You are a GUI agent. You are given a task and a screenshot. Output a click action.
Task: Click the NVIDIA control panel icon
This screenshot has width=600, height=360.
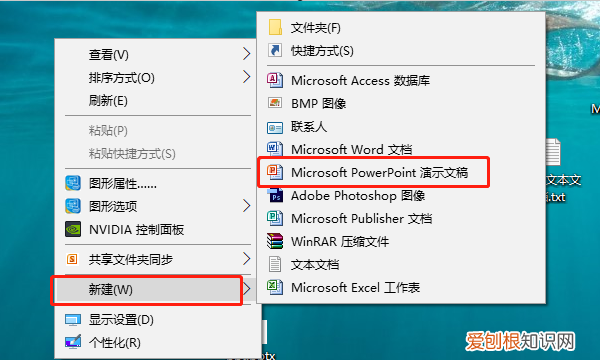point(73,229)
